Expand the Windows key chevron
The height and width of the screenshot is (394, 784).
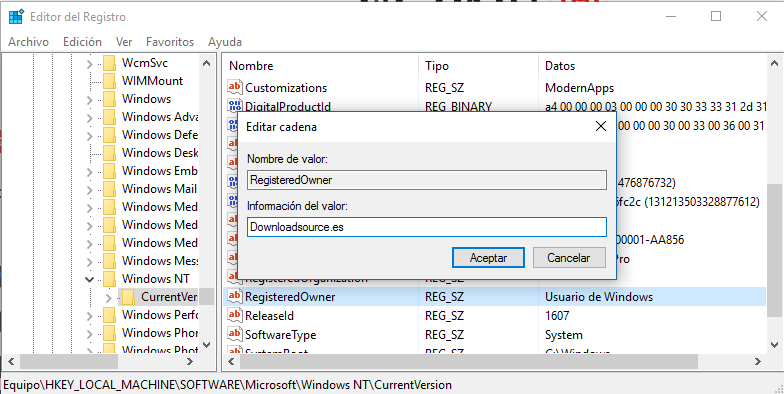(x=90, y=100)
